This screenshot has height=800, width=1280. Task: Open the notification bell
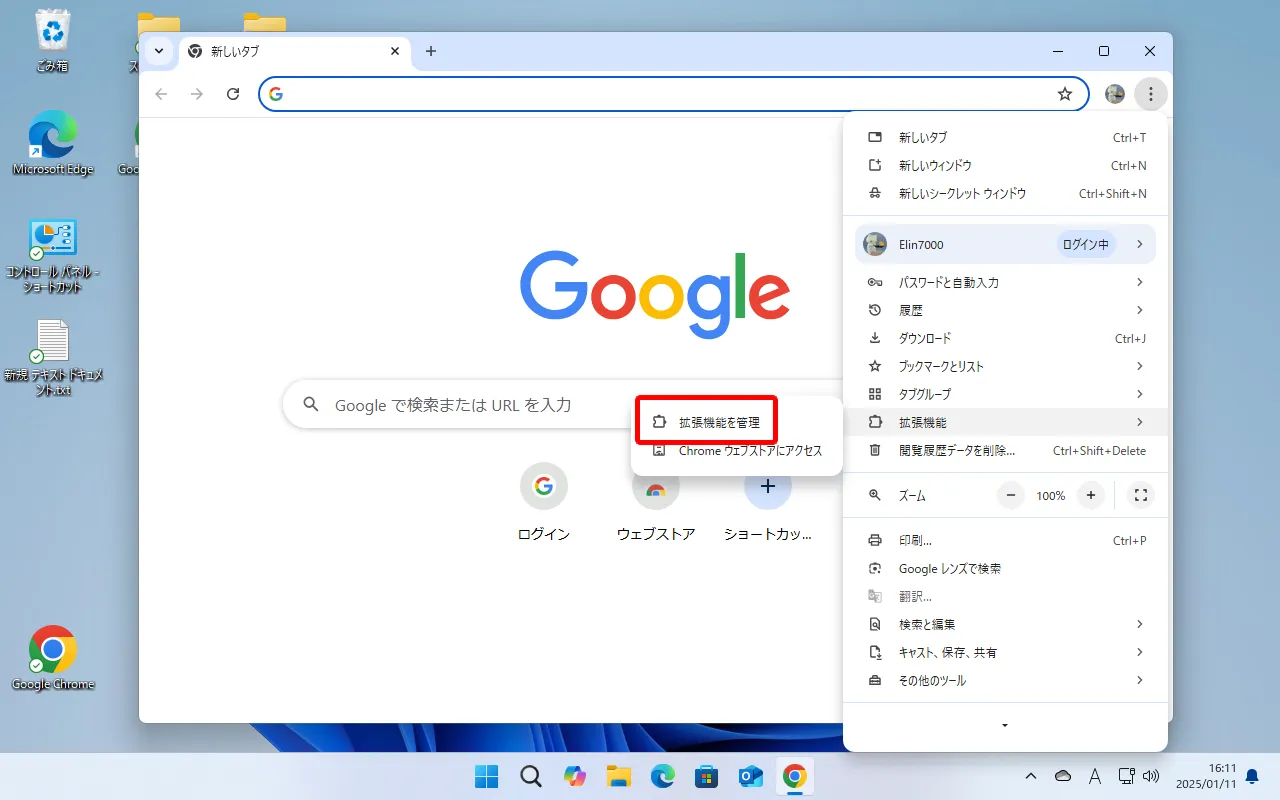[x=1252, y=776]
